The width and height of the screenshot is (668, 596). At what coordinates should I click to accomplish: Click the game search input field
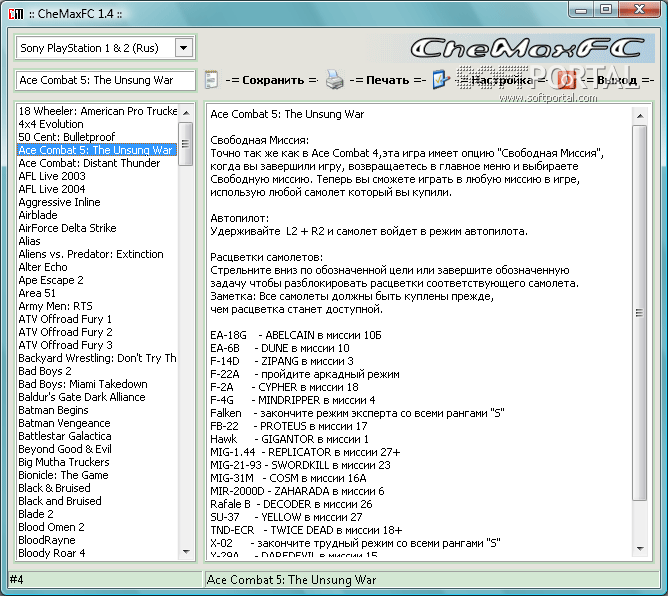(105, 80)
